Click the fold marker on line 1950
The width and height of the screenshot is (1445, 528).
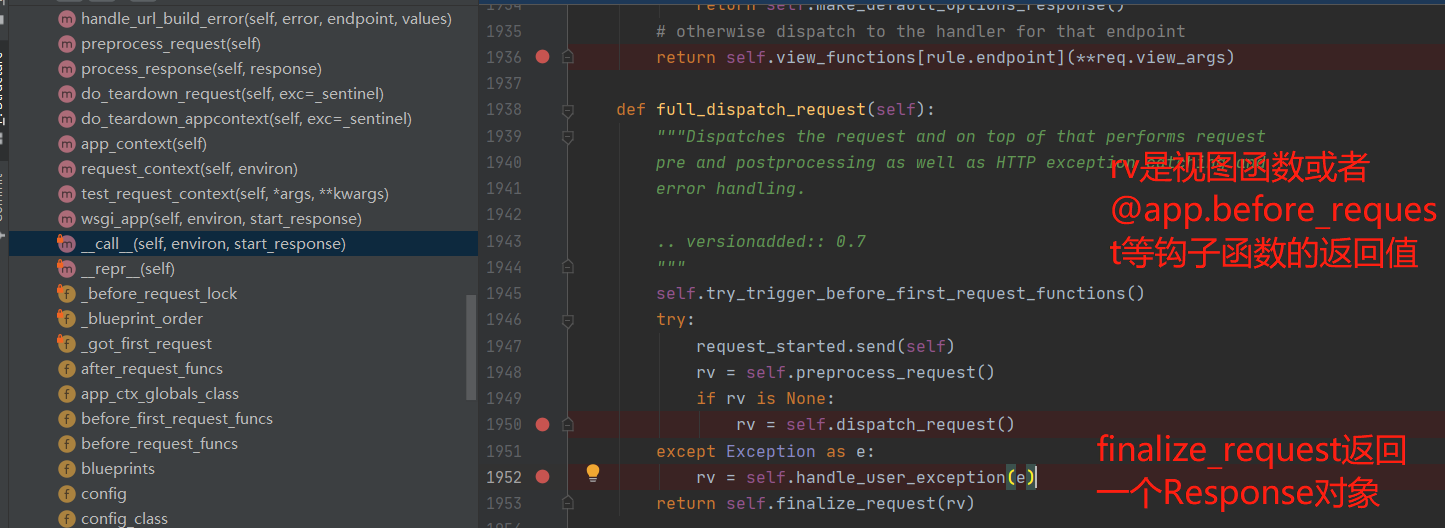click(567, 424)
